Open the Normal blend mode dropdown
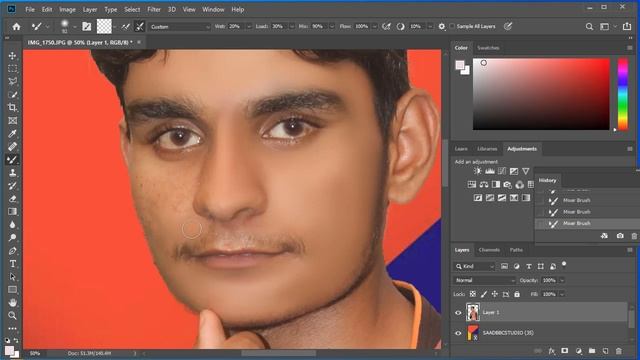This screenshot has height=360, width=640. pos(484,280)
